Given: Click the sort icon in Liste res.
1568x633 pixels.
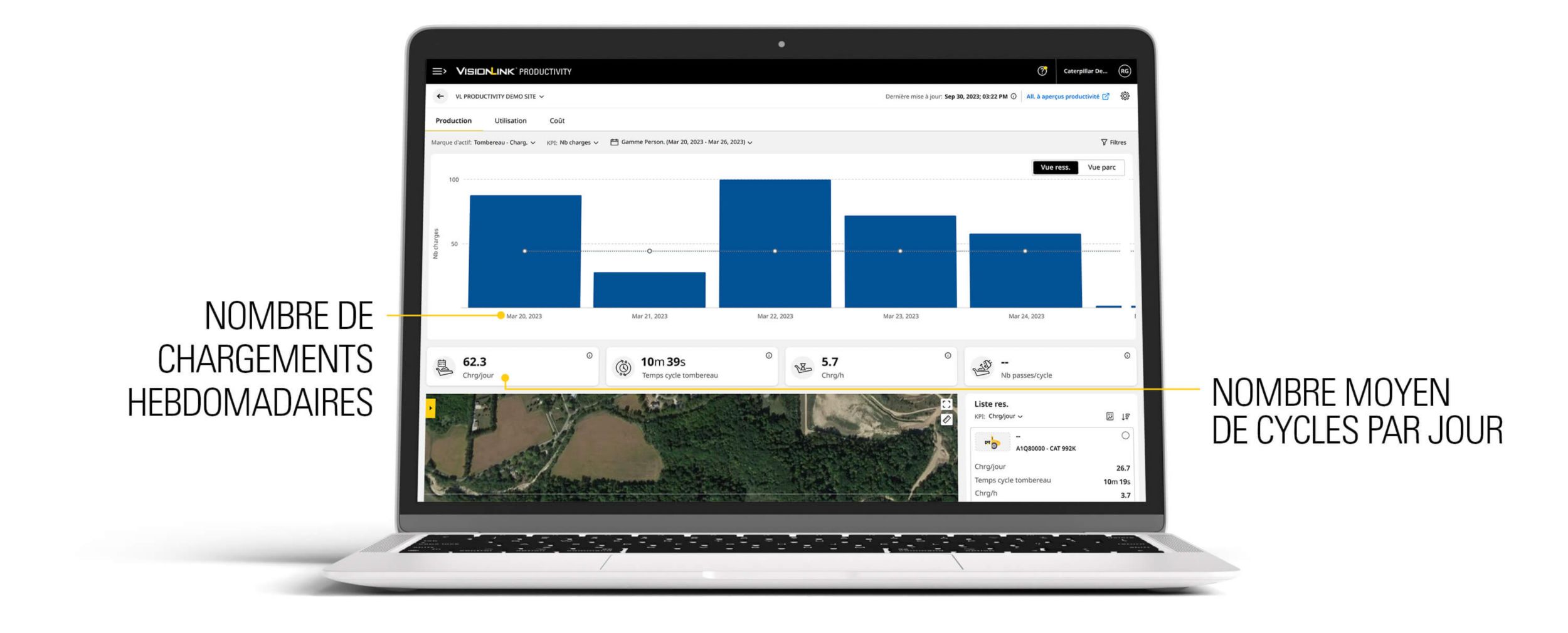Looking at the screenshot, I should point(1125,417).
